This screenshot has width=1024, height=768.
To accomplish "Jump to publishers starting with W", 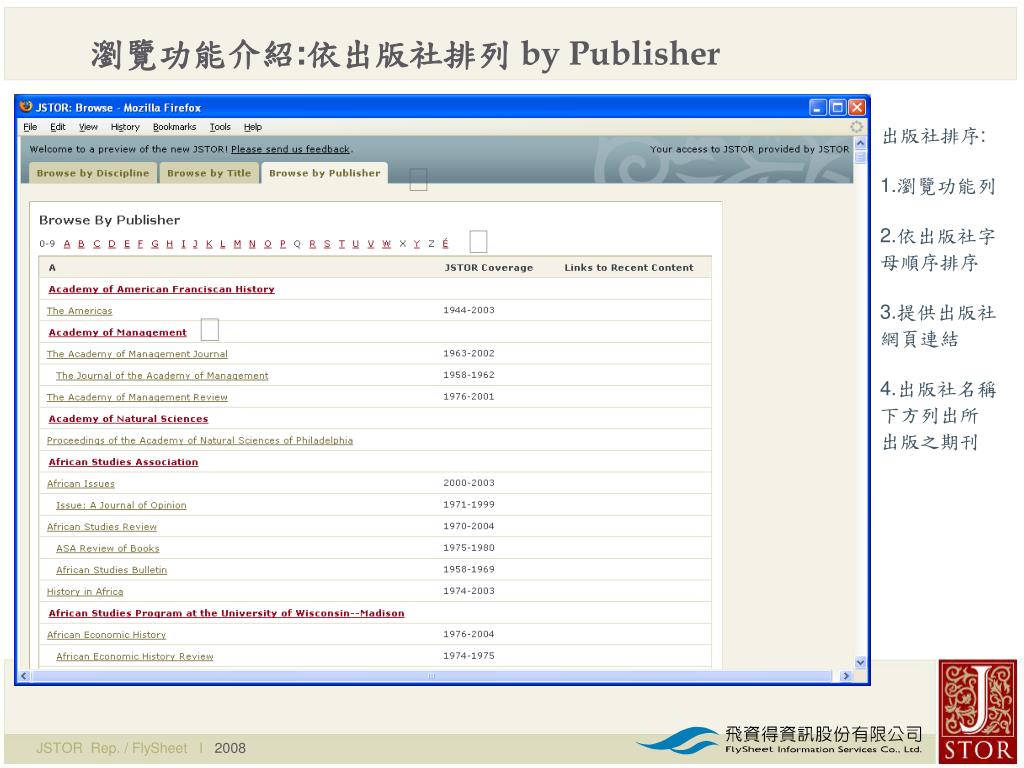I will [x=387, y=244].
